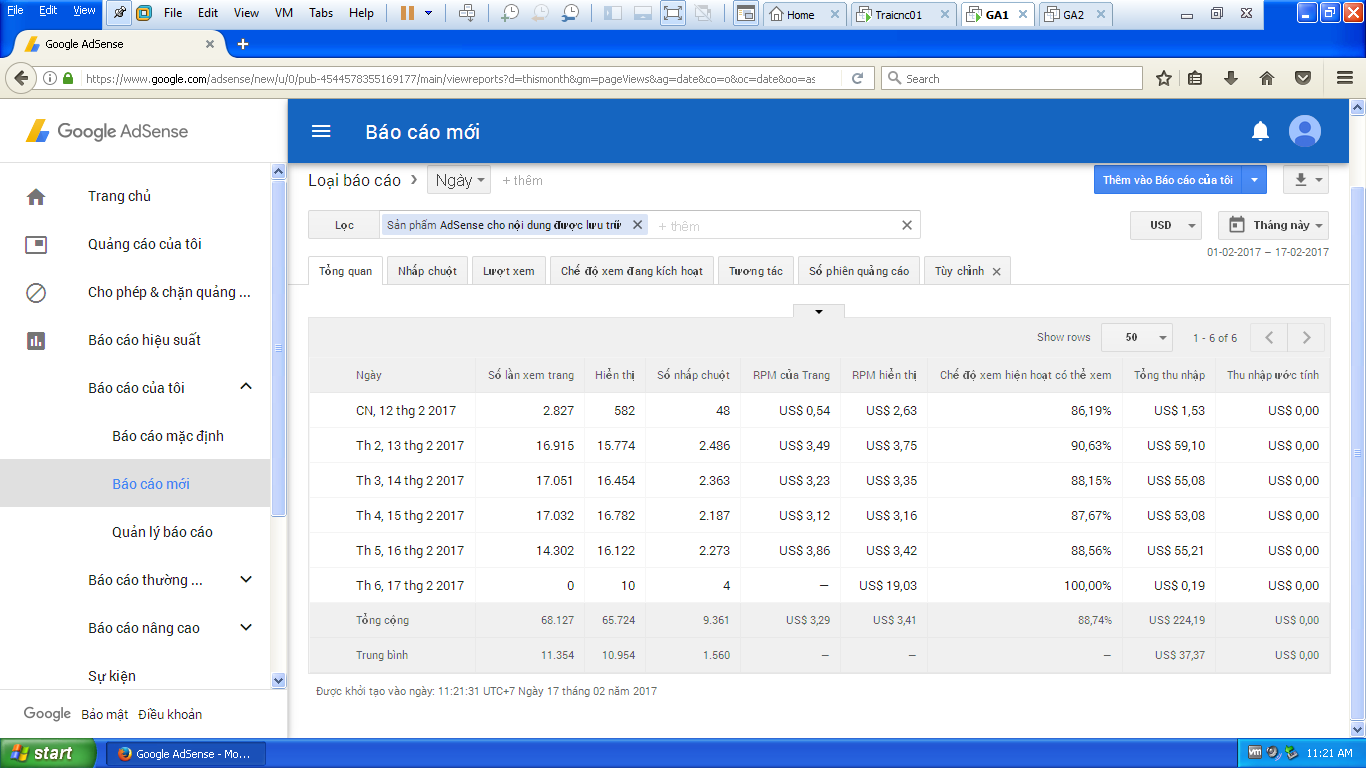Clear all filters in the filter bar
Image resolution: width=1366 pixels, height=768 pixels.
[x=907, y=225]
